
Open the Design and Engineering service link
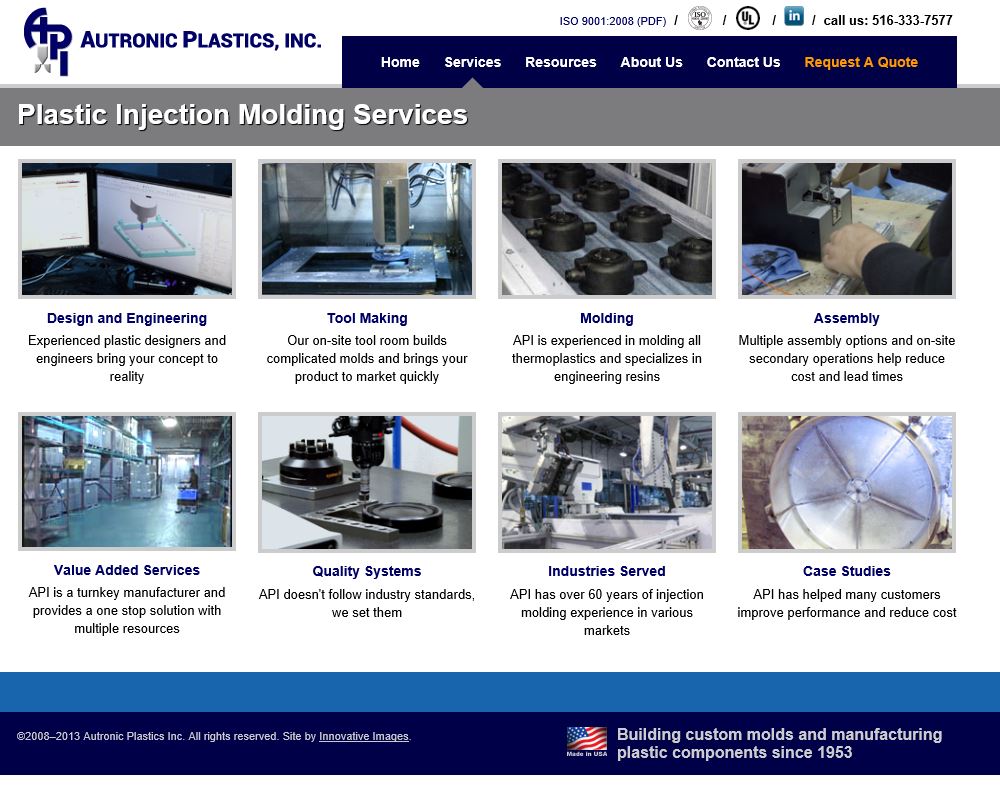127,318
